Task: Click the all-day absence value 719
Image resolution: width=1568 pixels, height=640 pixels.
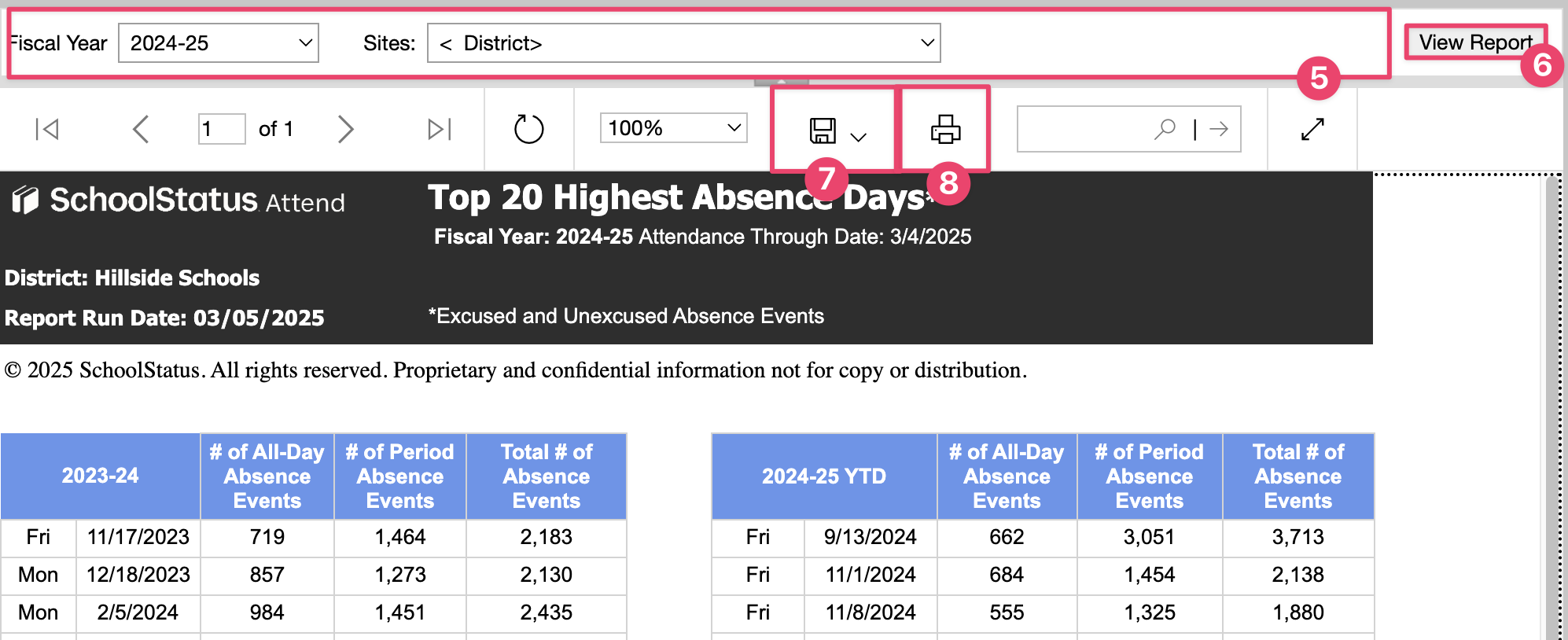Action: tap(267, 538)
